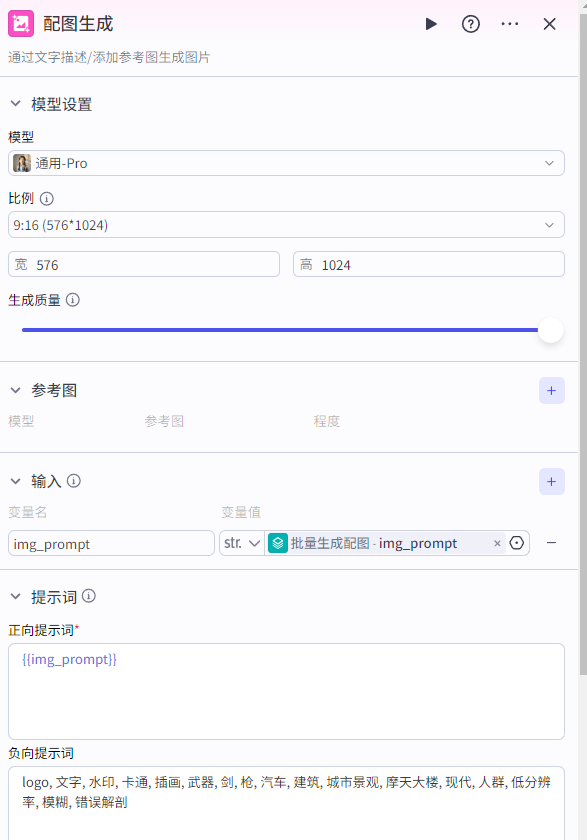
Task: Click the 生成质量 slider handle
Action: (x=551, y=330)
